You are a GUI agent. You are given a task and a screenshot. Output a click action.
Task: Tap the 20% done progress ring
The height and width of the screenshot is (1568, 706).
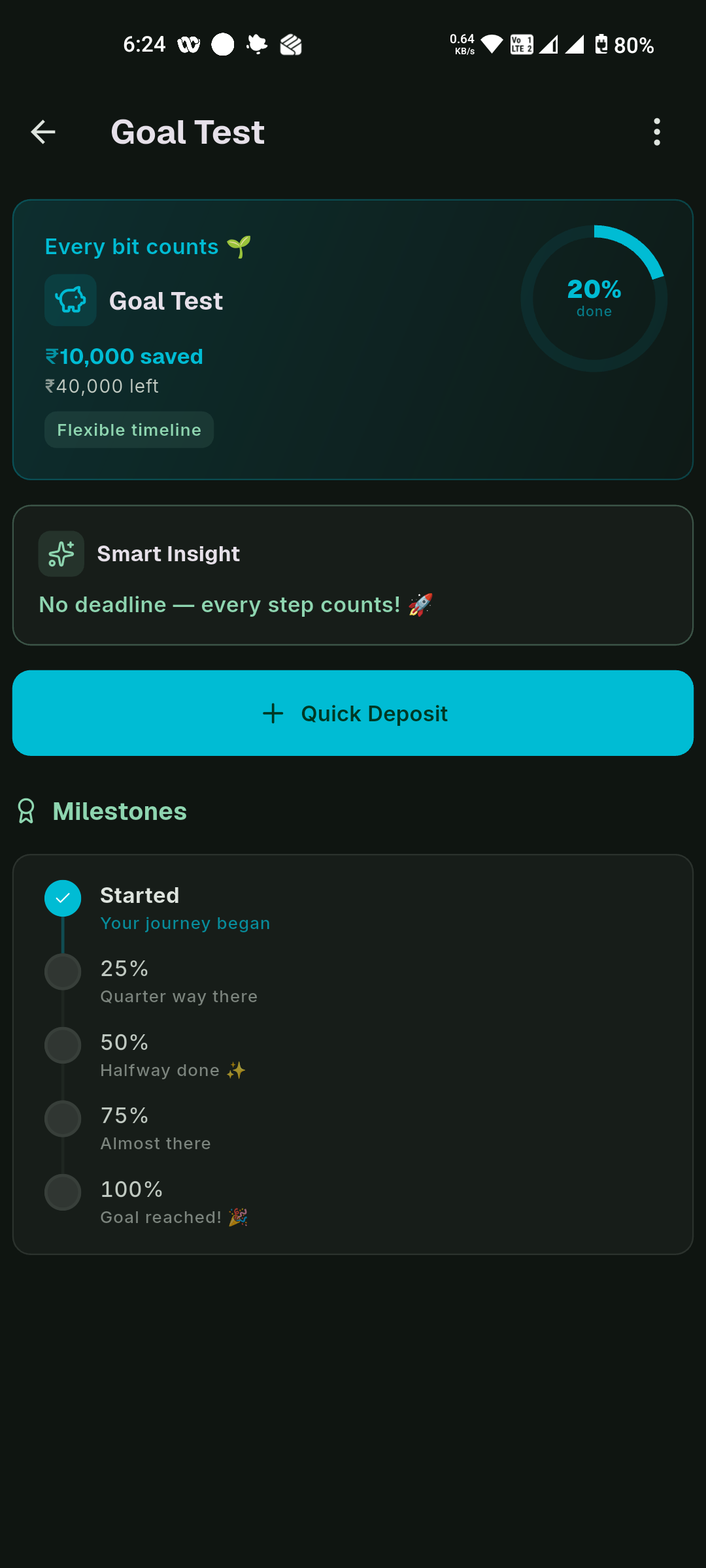[594, 299]
